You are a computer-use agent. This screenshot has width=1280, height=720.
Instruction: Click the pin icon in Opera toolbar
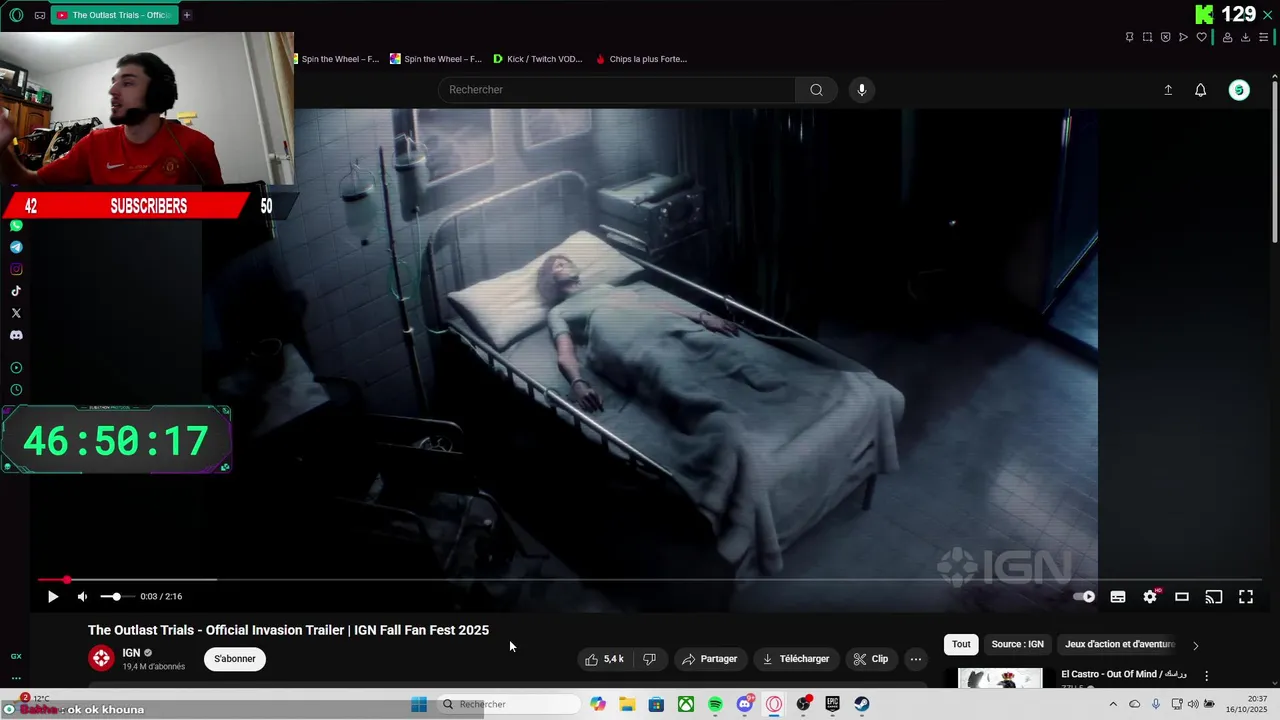(x=1129, y=37)
